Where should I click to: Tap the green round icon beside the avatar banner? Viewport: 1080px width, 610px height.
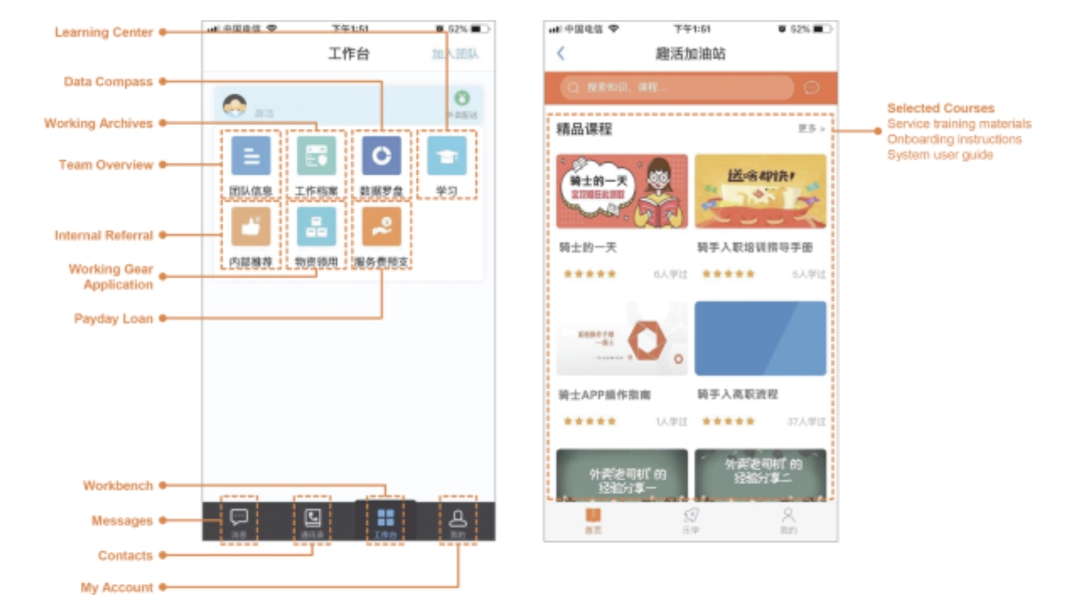point(462,99)
